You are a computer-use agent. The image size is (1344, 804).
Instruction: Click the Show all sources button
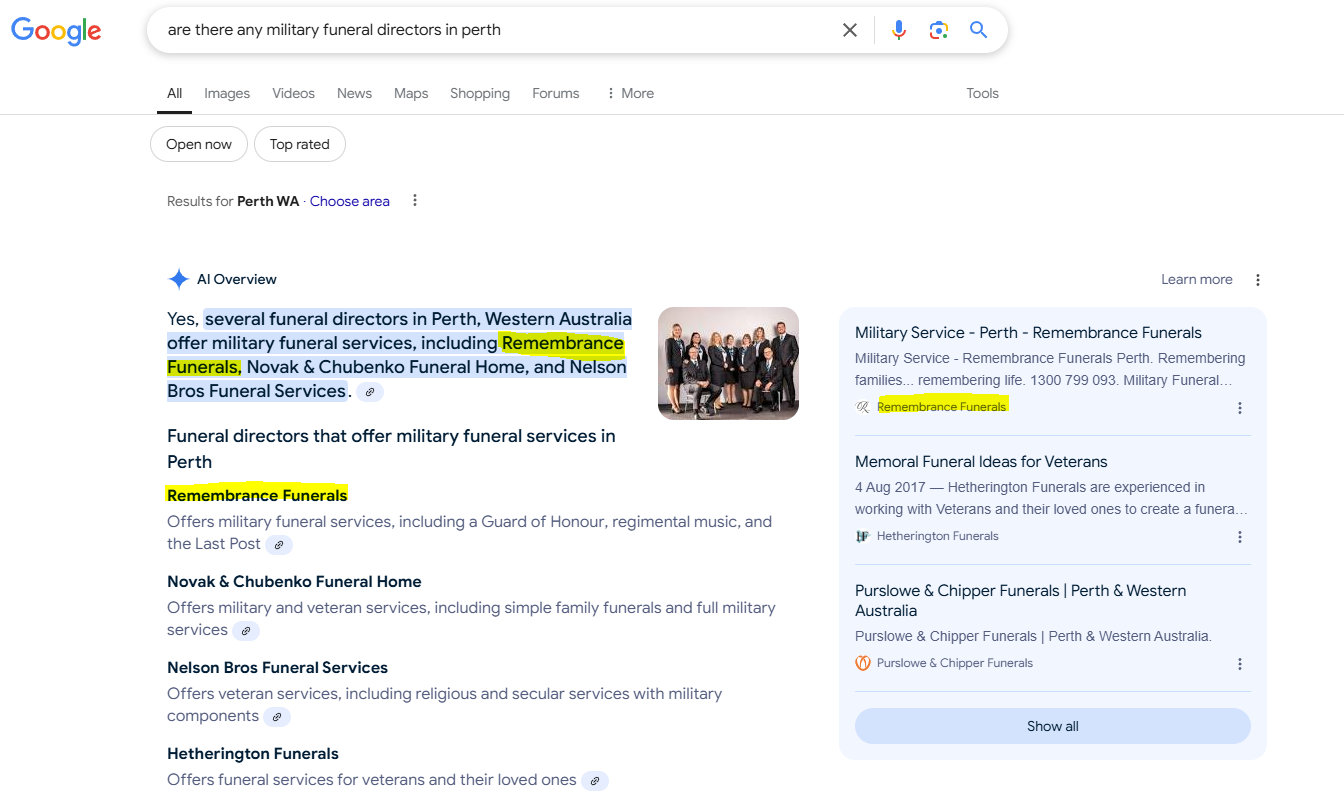point(1053,726)
